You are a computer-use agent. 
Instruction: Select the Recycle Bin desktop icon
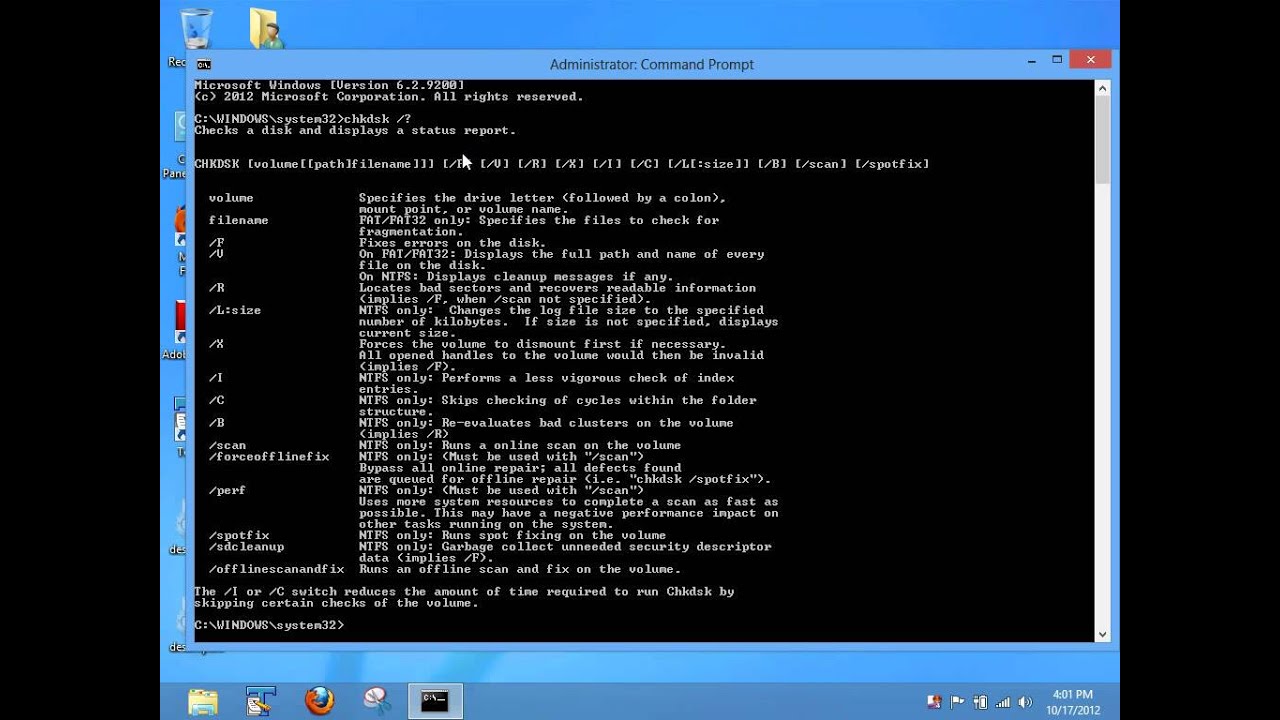pyautogui.click(x=195, y=29)
